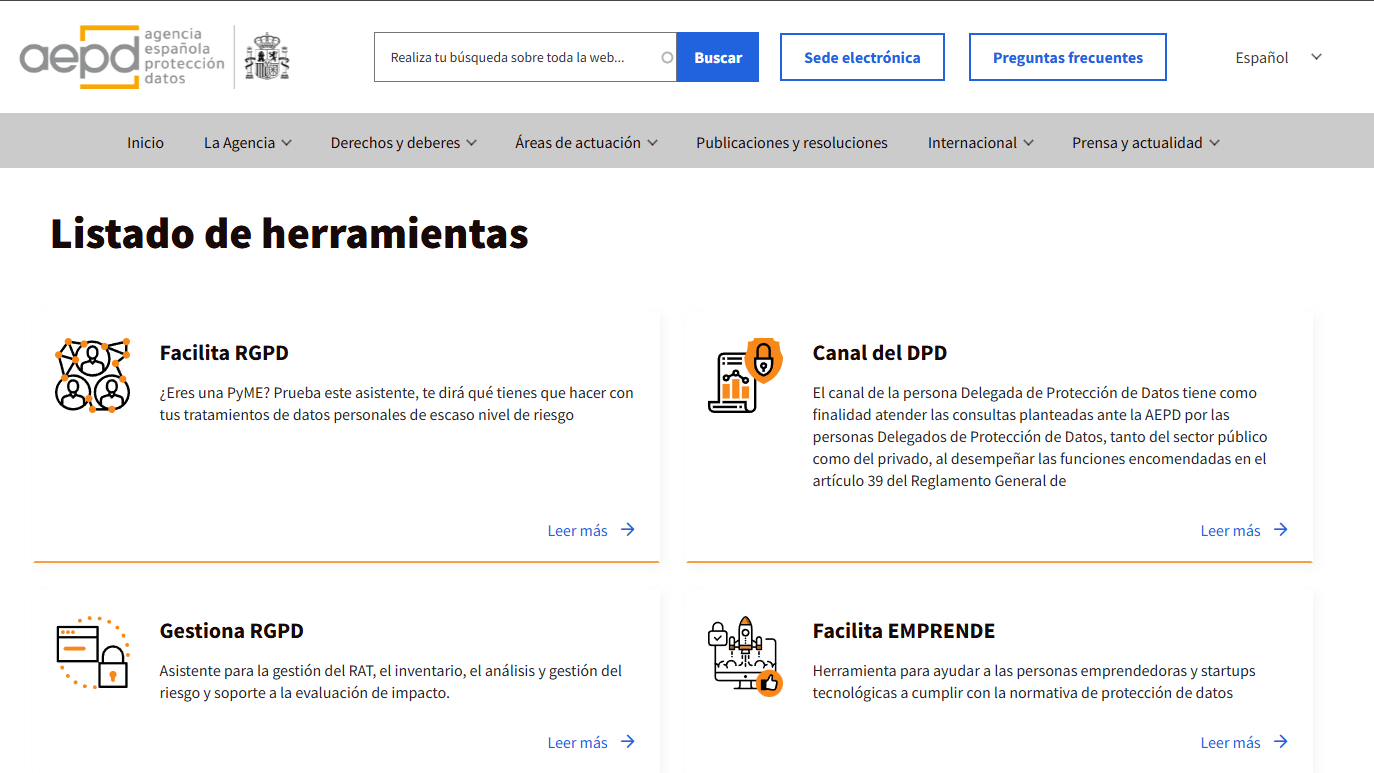Click the Canal del DPD card title
Viewport: 1374px width, 773px height.
(880, 353)
